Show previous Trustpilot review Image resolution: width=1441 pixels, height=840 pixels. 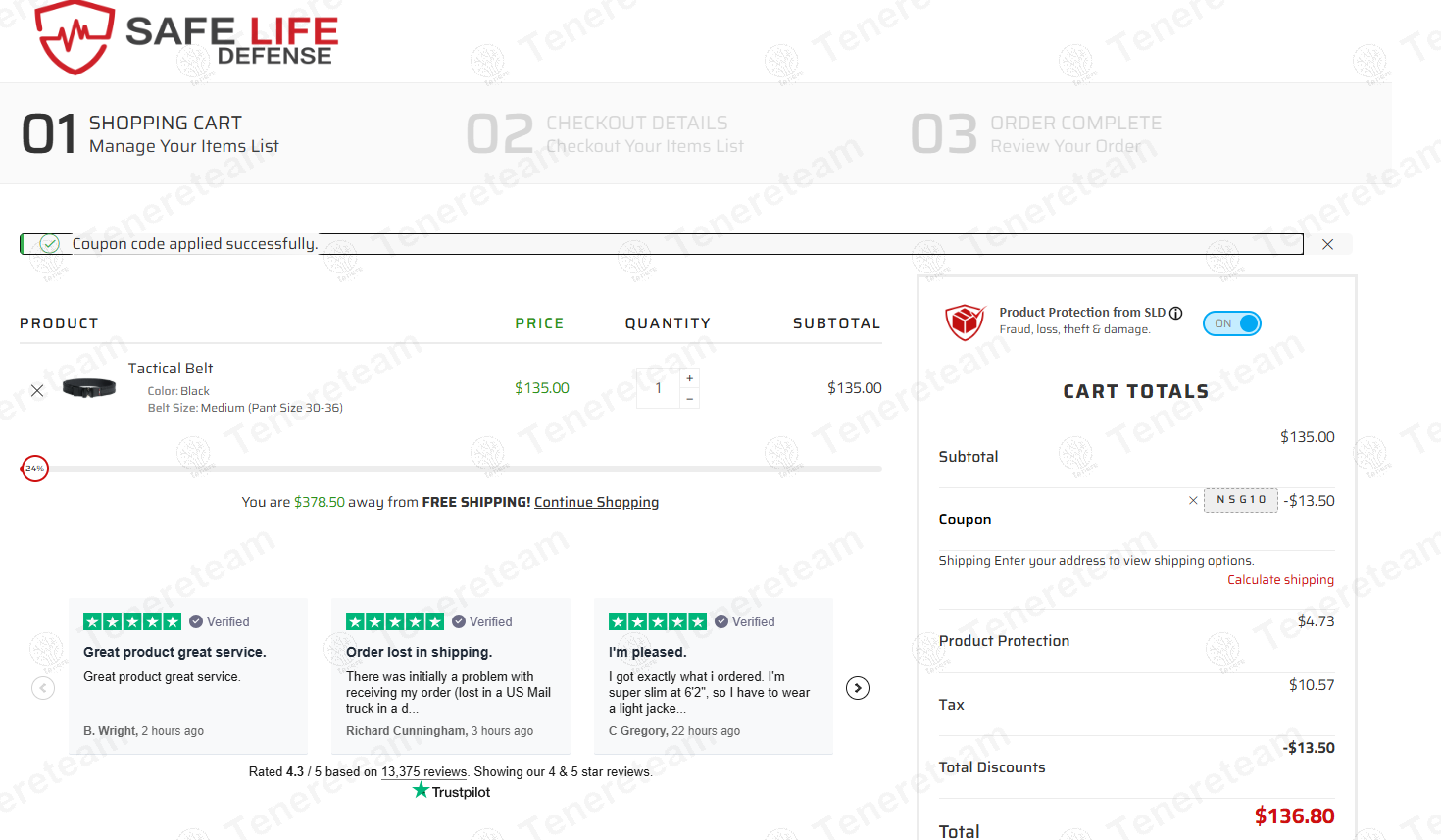(43, 688)
